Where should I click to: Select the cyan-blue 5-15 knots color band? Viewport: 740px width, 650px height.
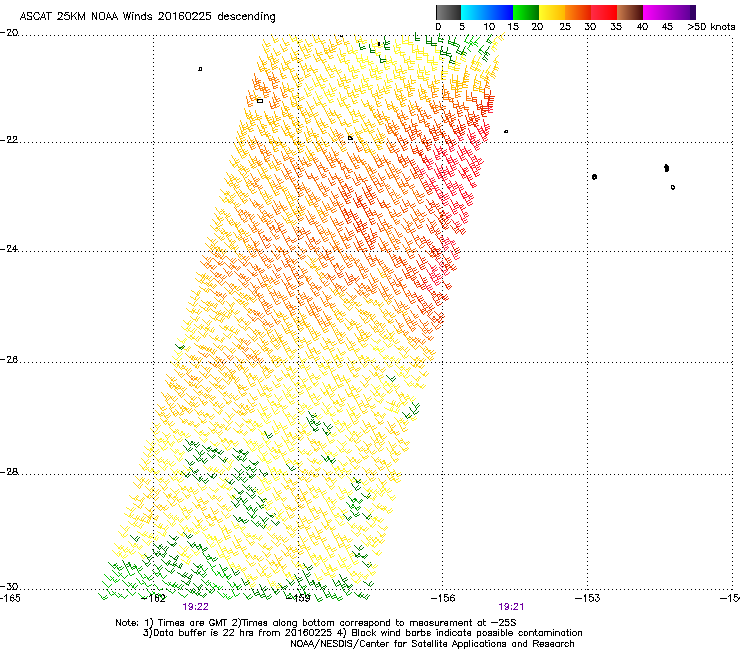coord(487,12)
